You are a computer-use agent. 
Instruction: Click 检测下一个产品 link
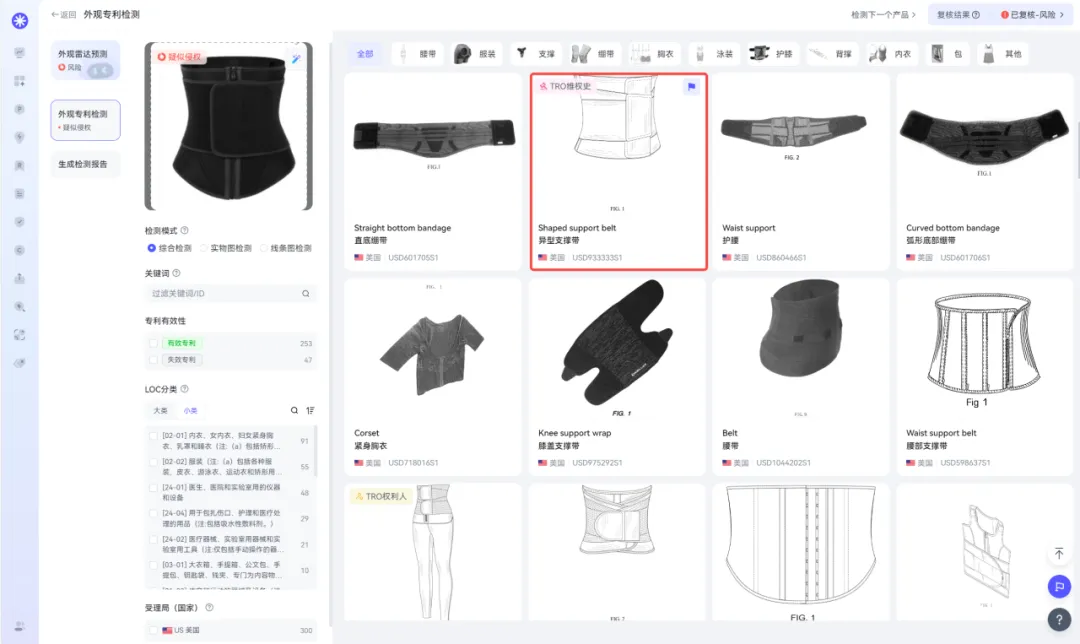(x=883, y=14)
